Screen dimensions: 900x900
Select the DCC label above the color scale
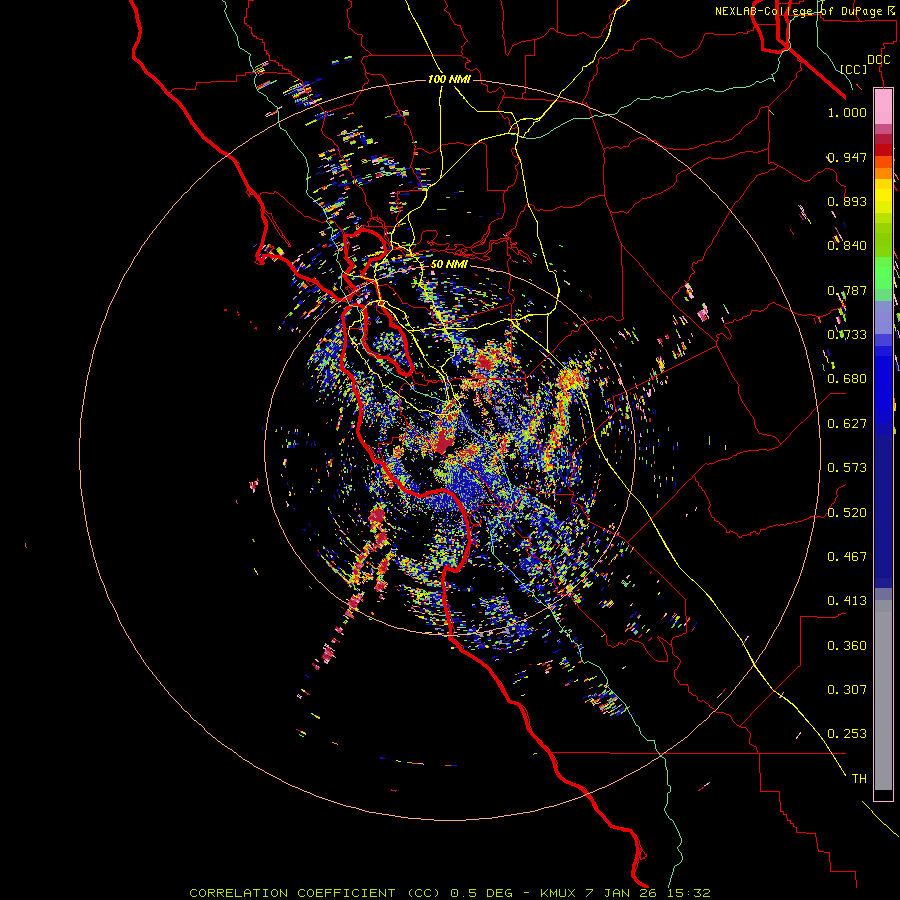pos(879,60)
